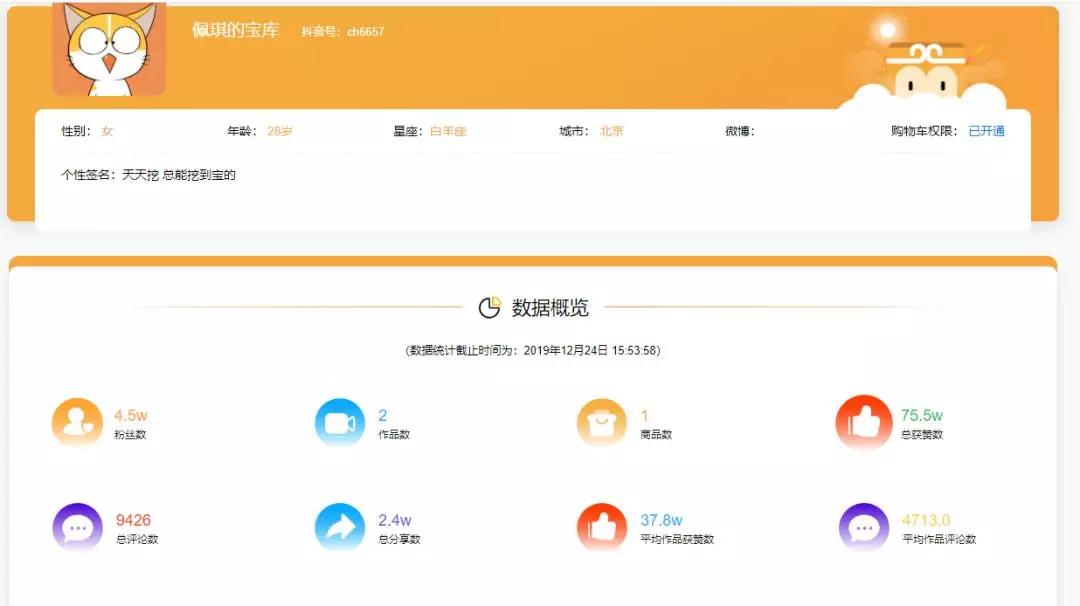Click the chat bubble icon beside 平均作品评论数
Viewport: 1080px width, 606px height.
click(x=864, y=527)
